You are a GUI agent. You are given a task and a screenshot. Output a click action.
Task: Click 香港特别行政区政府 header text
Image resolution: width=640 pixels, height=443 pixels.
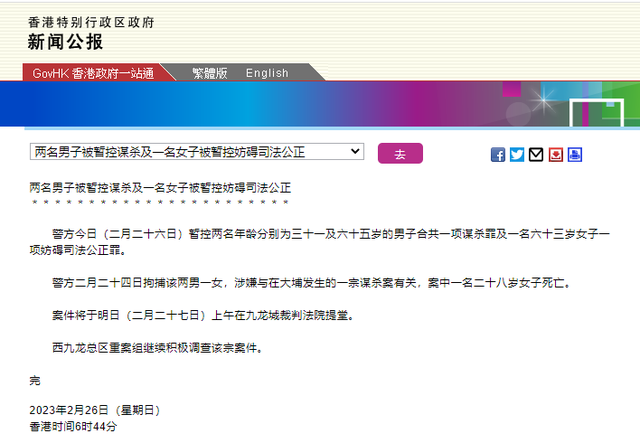coord(91,22)
